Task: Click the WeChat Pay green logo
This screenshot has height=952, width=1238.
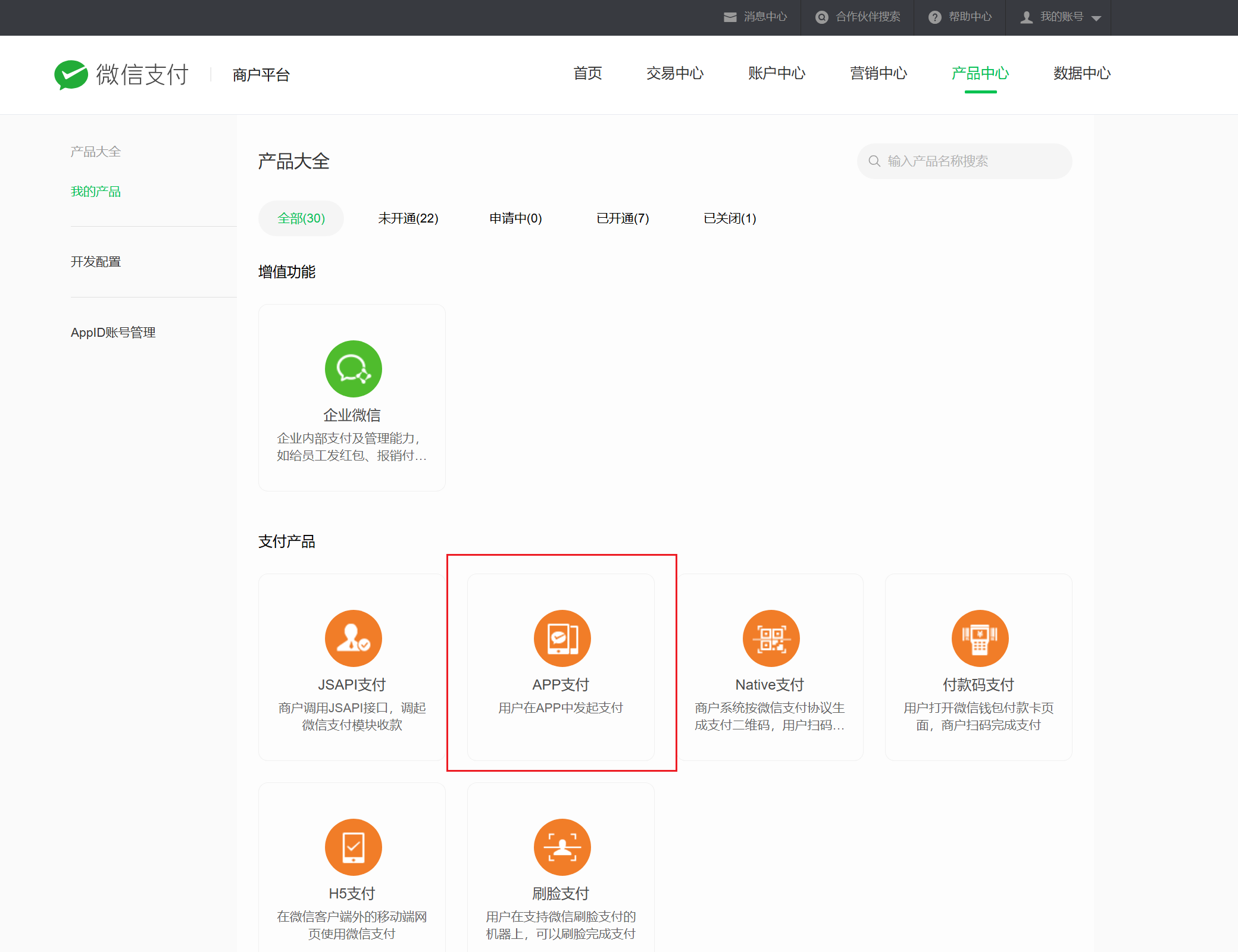Action: (71, 75)
